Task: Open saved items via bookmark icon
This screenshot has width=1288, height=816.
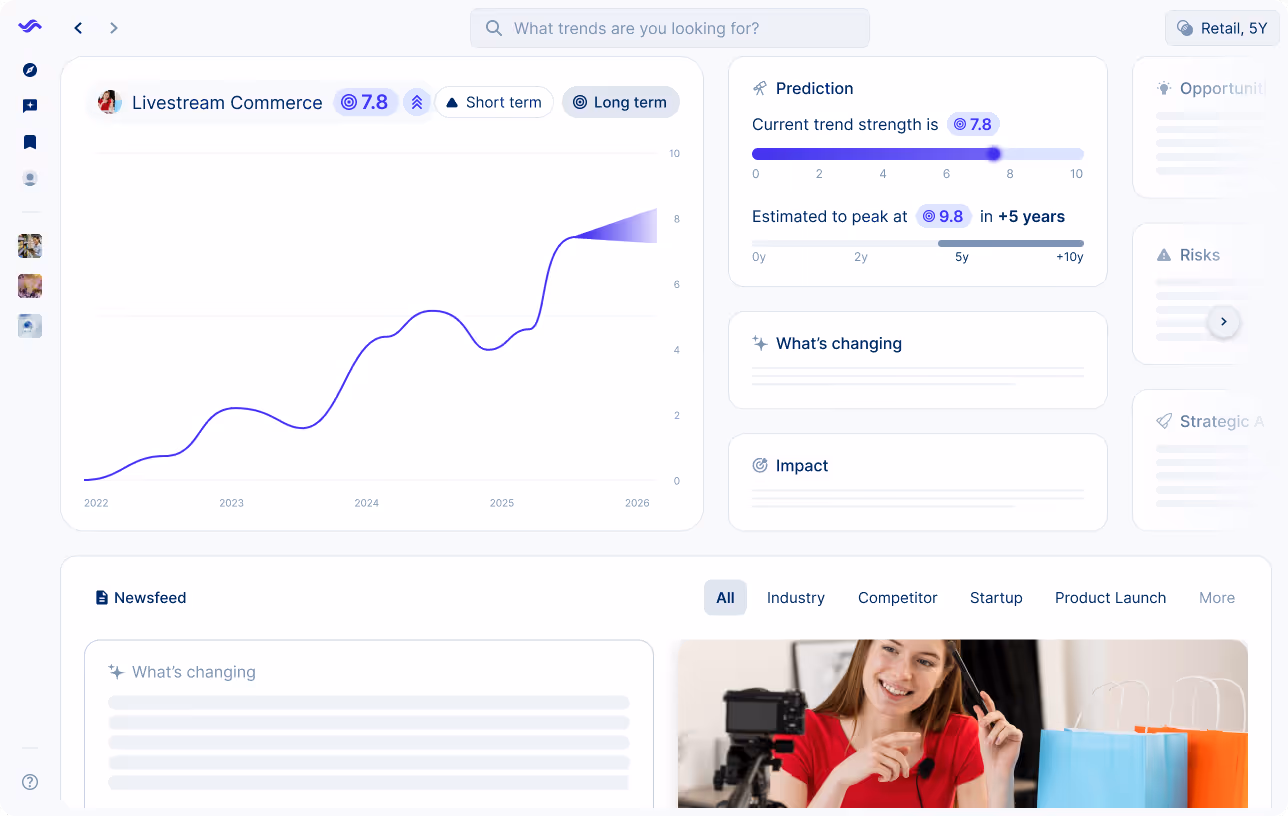Action: 29,142
